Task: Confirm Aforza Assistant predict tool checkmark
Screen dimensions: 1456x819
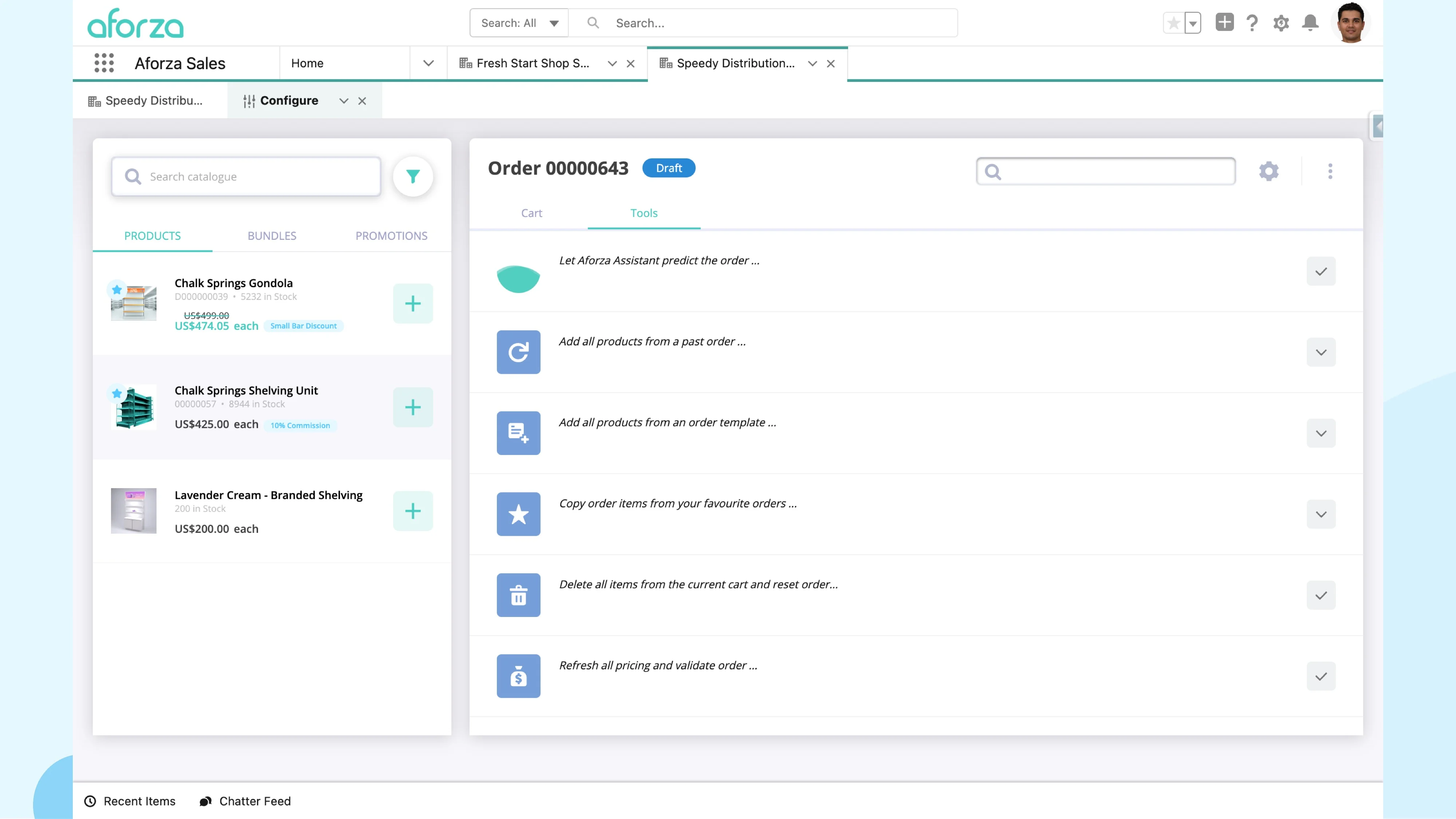Action: point(1321,271)
